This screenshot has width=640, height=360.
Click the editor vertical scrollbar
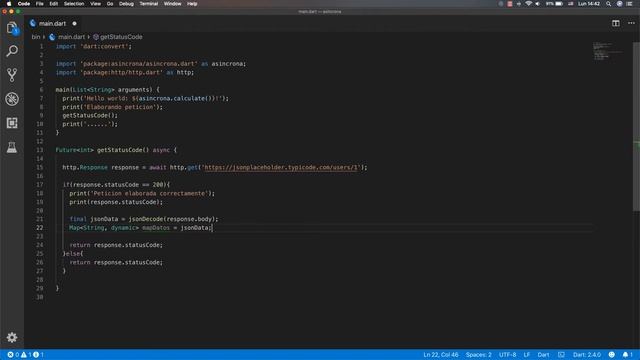coord(636,127)
